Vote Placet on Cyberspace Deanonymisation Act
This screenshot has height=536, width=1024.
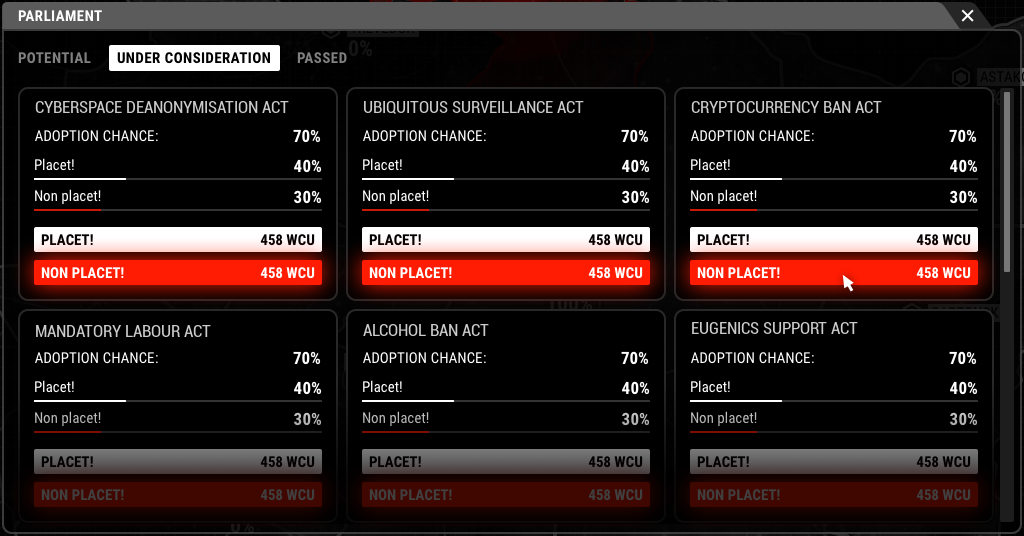178,240
